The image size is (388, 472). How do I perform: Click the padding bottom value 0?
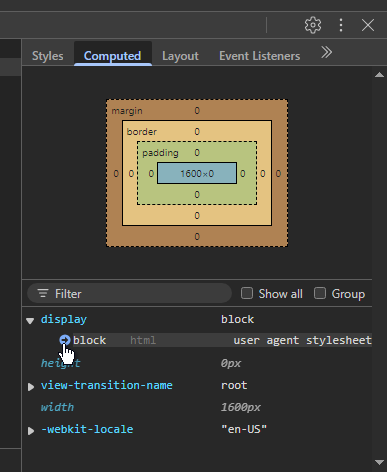tap(197, 194)
